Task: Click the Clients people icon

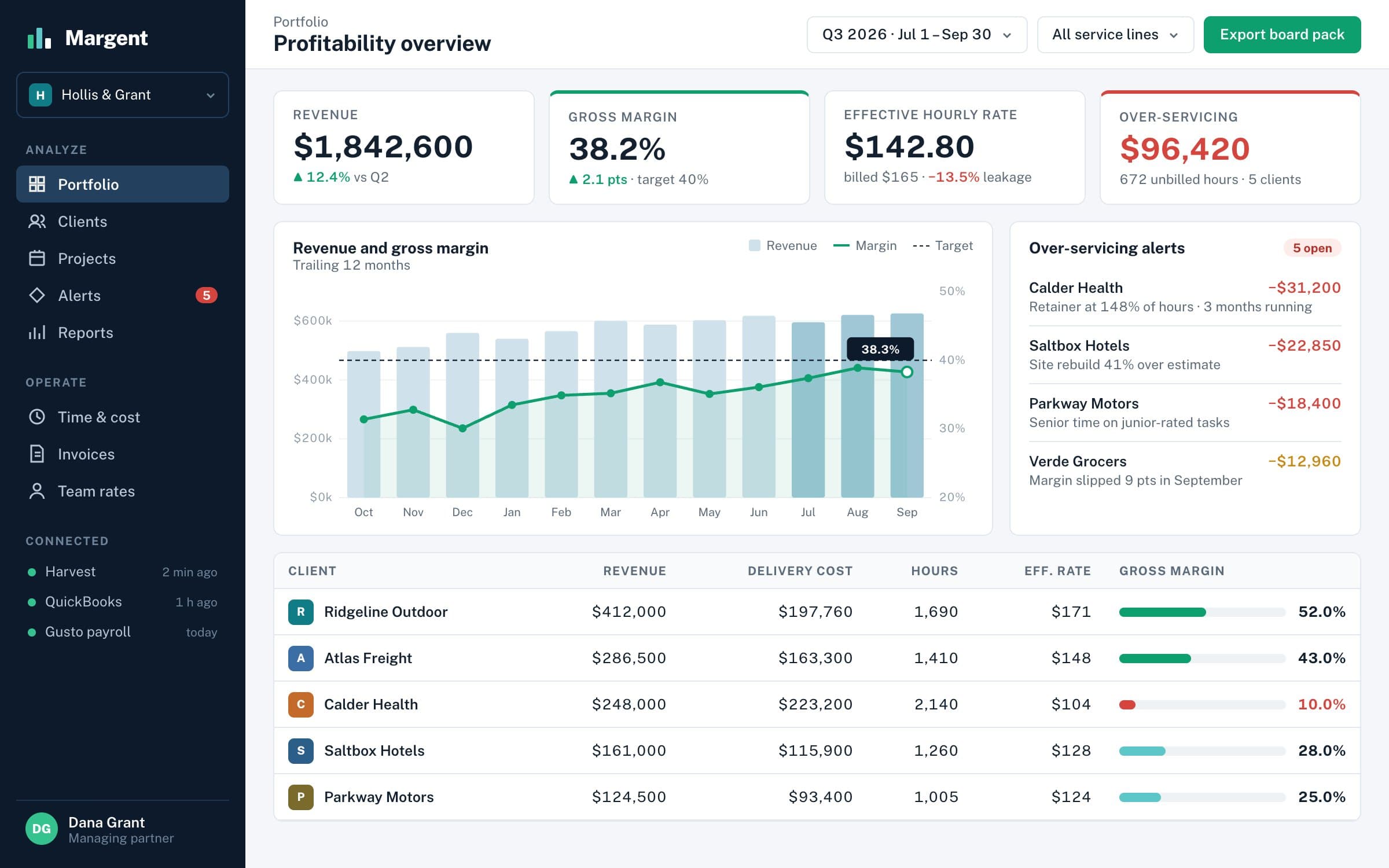Action: pos(37,221)
